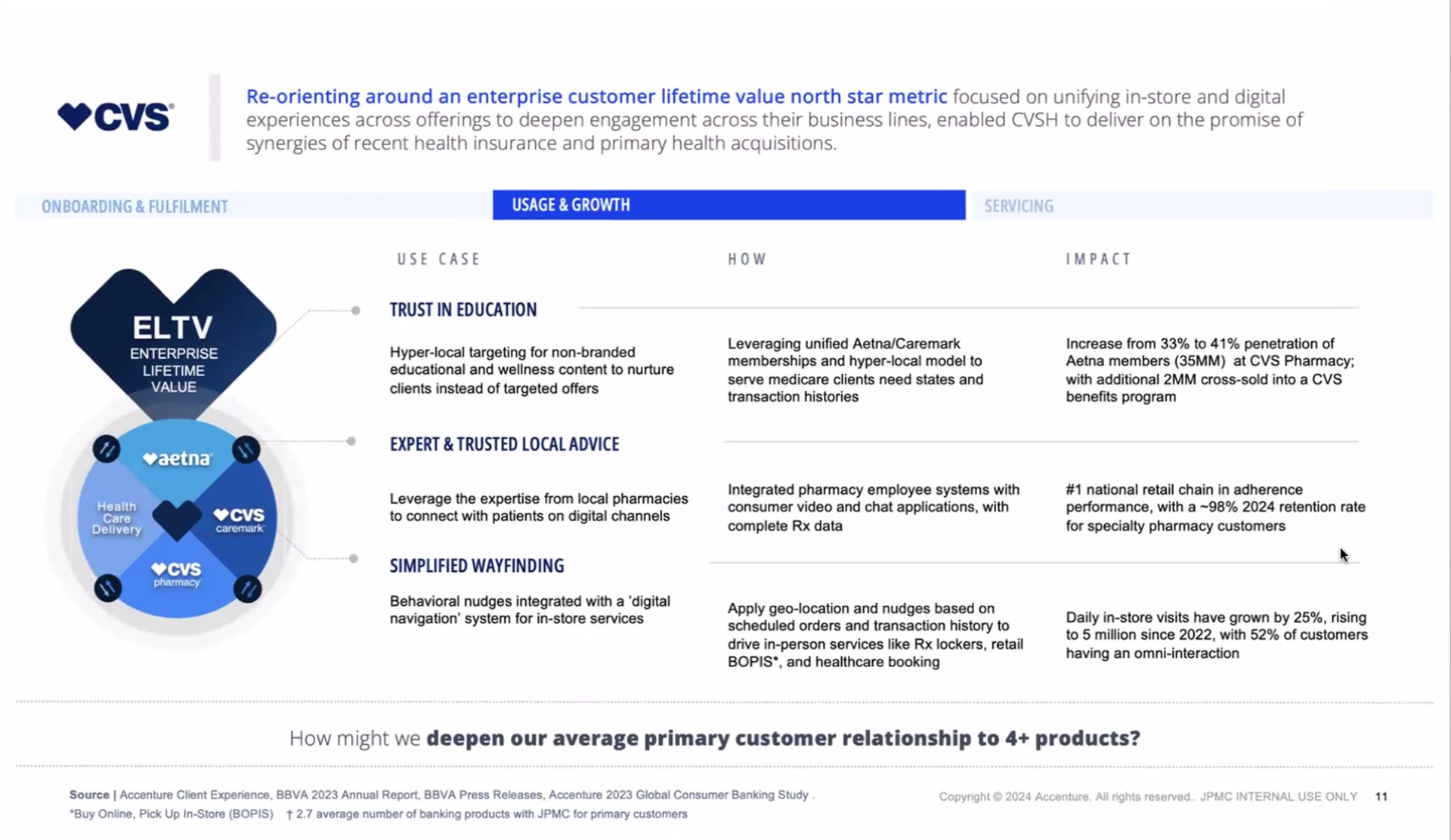Click the Trust in Education heading
Image resolution: width=1451 pixels, height=840 pixels.
[463, 310]
